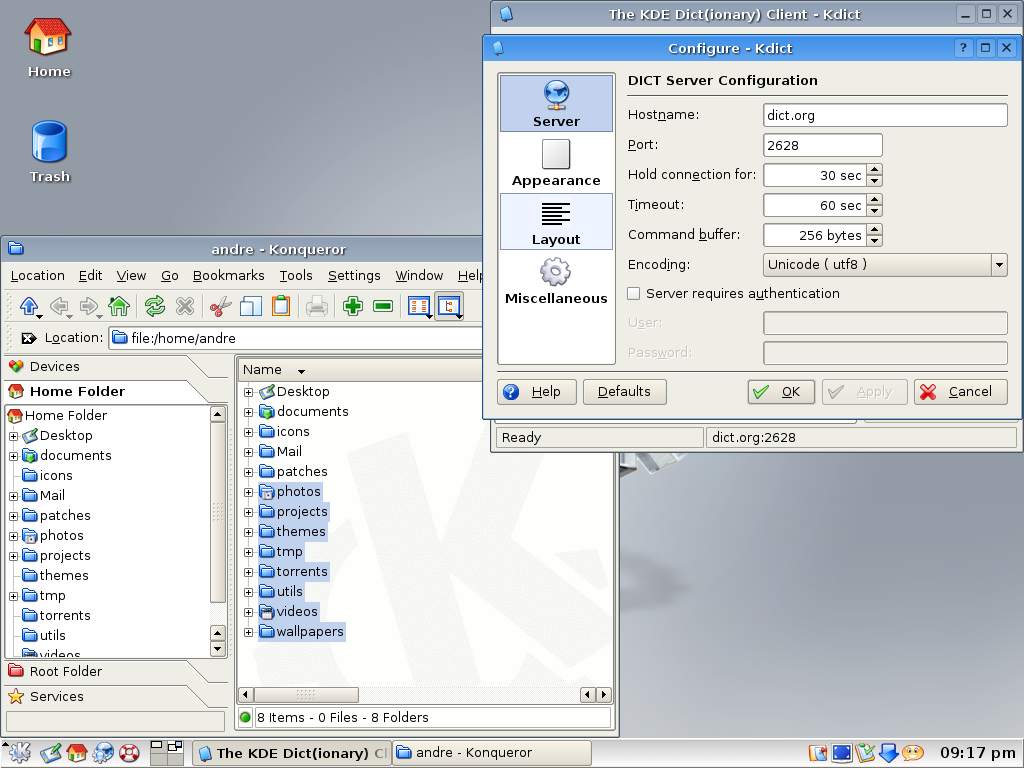Open the Name column sort arrow
1024x768 pixels.
pos(301,371)
